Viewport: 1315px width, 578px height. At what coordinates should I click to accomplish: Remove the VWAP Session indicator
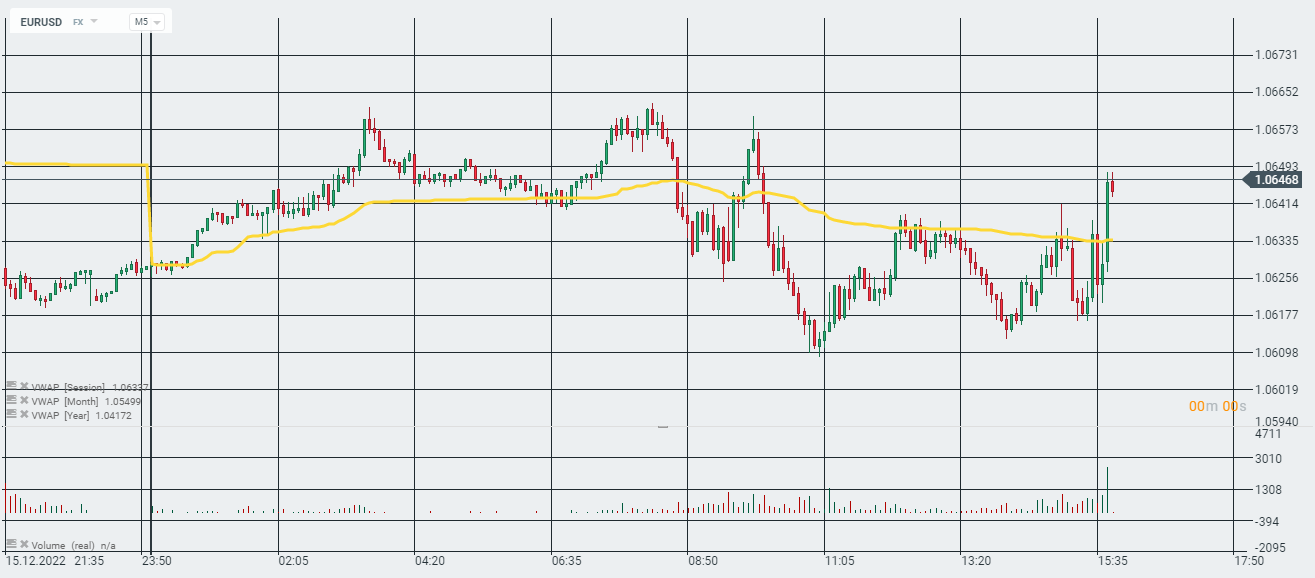[24, 386]
